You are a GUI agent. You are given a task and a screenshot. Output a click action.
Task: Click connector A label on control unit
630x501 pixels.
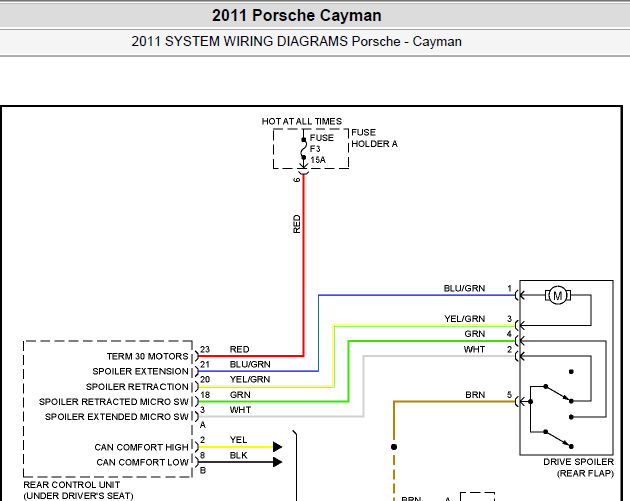click(x=203, y=425)
